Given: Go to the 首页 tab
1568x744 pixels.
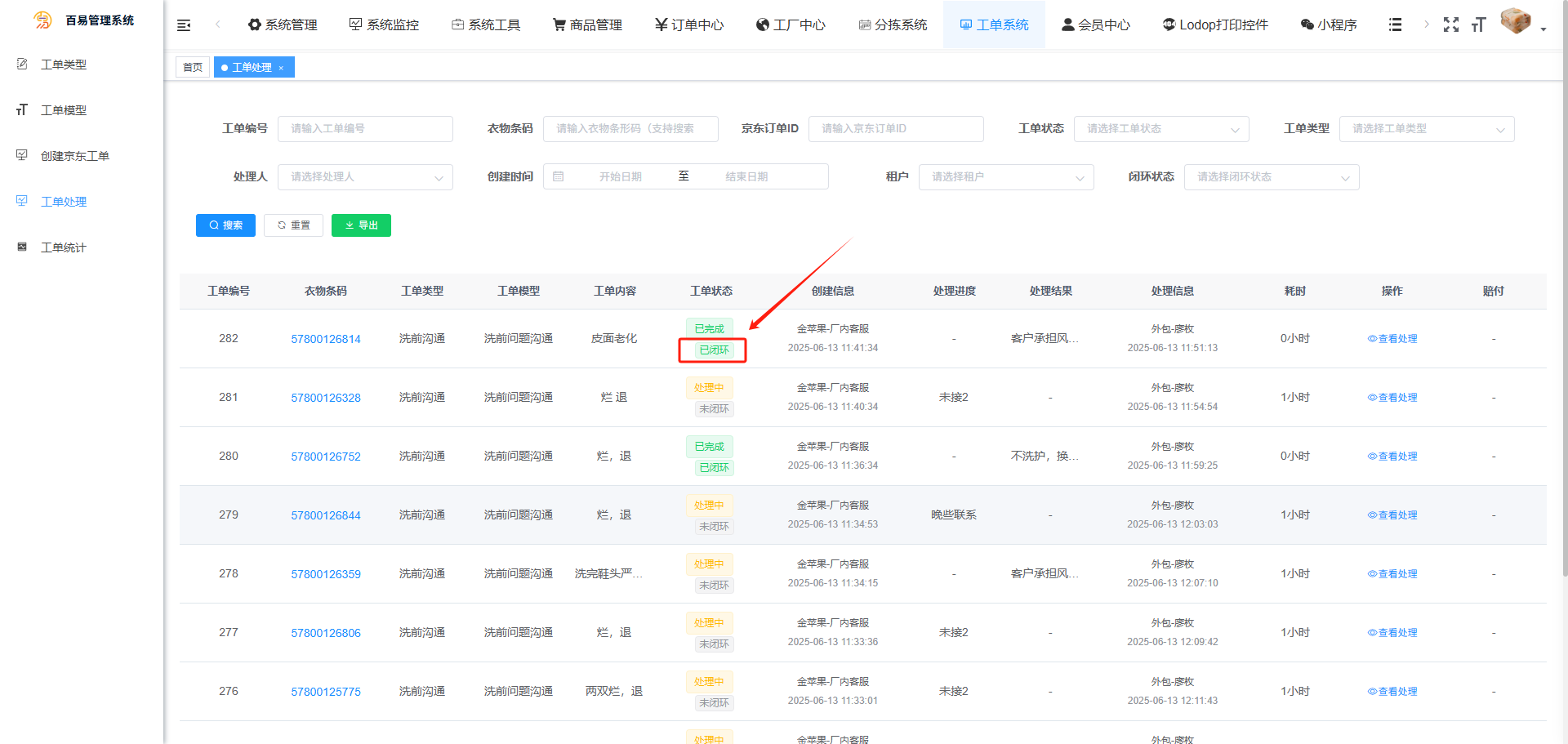Looking at the screenshot, I should click(193, 68).
